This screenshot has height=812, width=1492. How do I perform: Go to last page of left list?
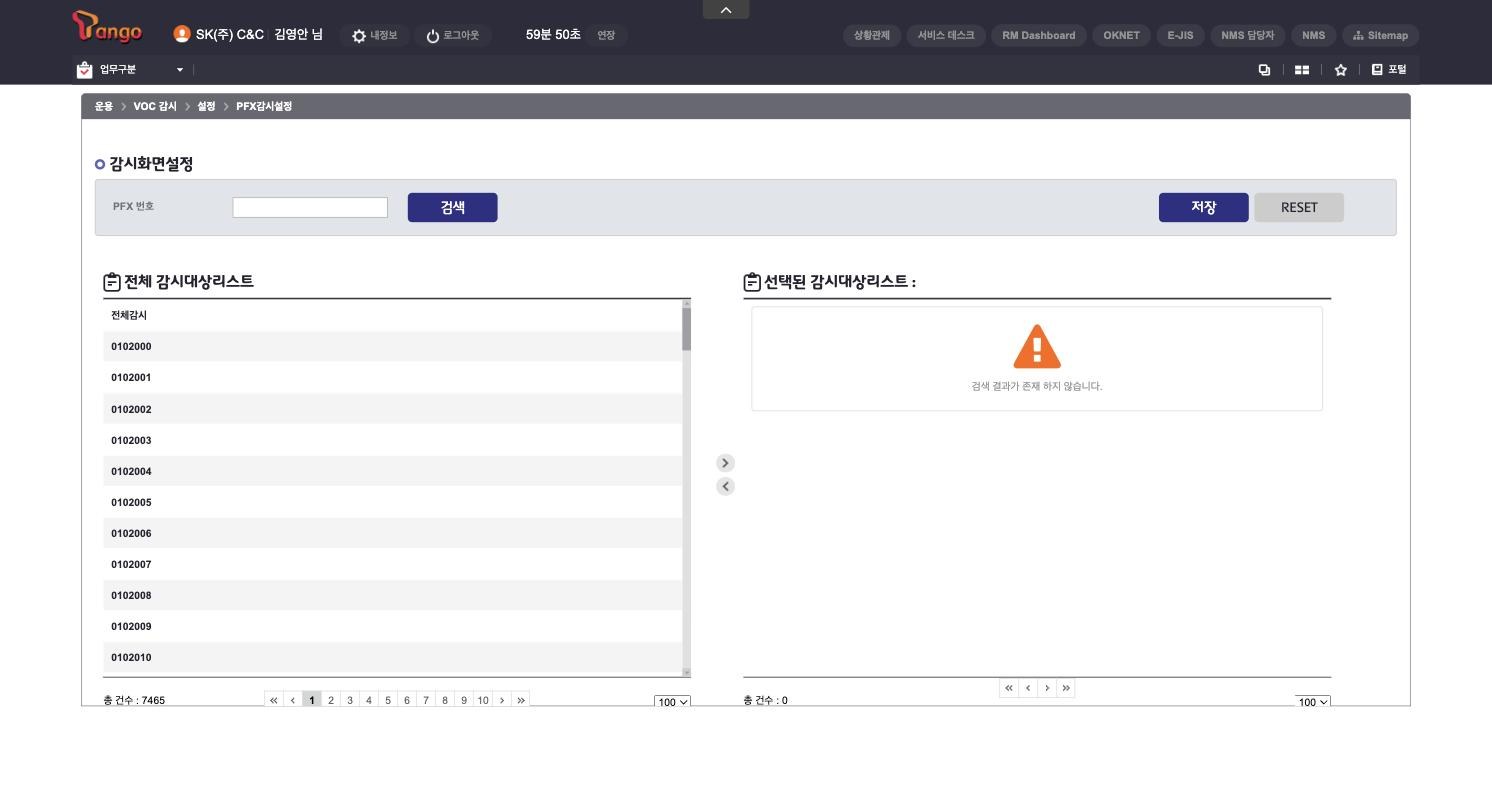[x=521, y=700]
